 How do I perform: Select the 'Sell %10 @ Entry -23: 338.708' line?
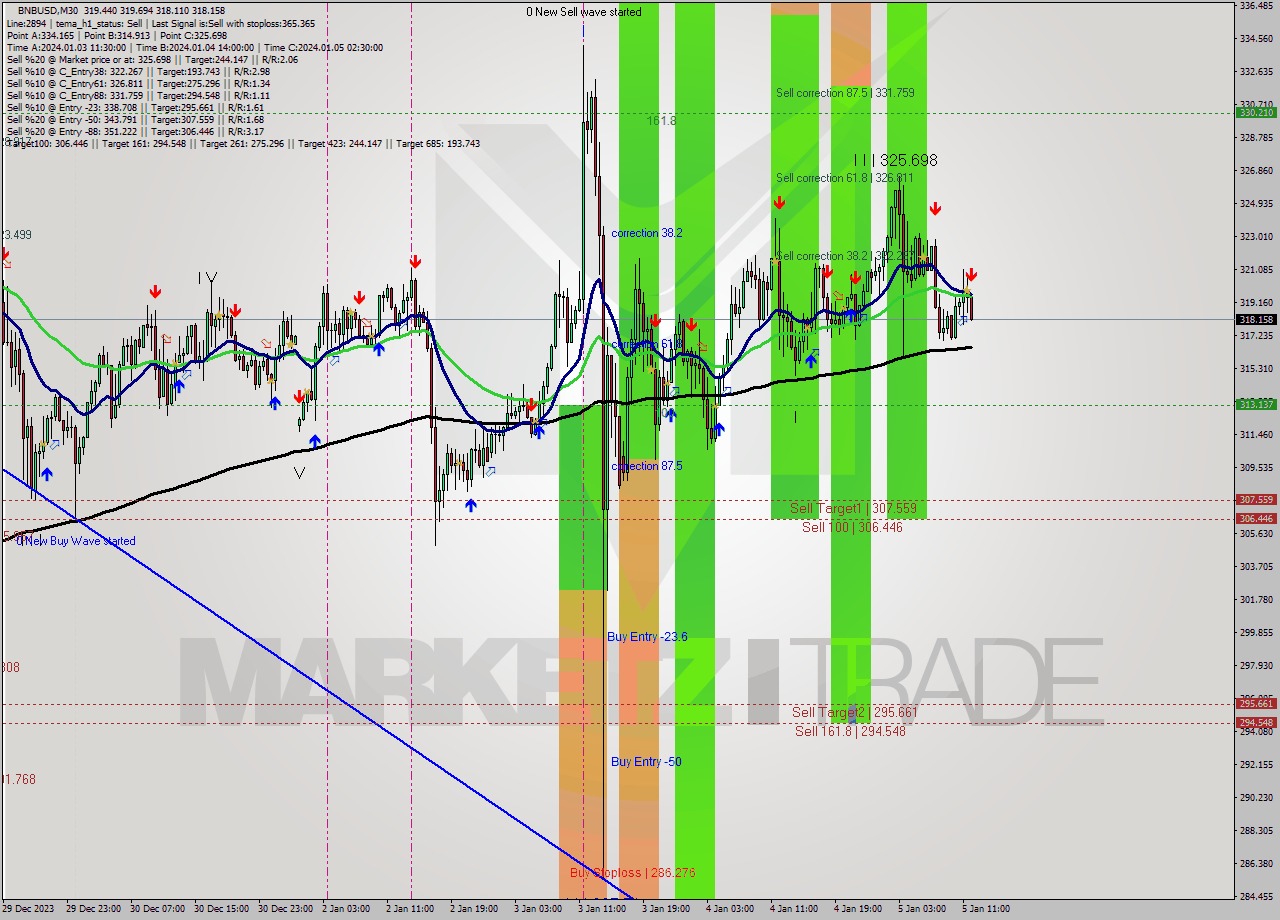[135, 107]
